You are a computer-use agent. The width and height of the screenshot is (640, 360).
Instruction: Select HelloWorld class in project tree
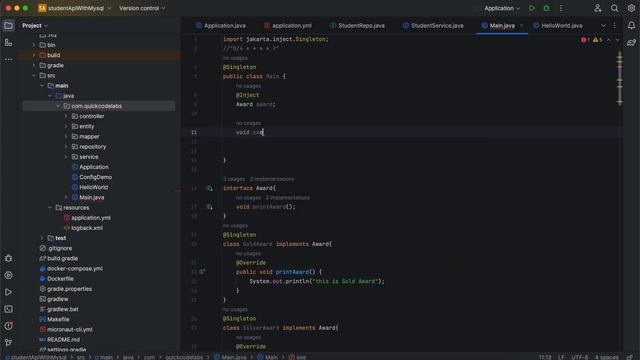tap(93, 187)
